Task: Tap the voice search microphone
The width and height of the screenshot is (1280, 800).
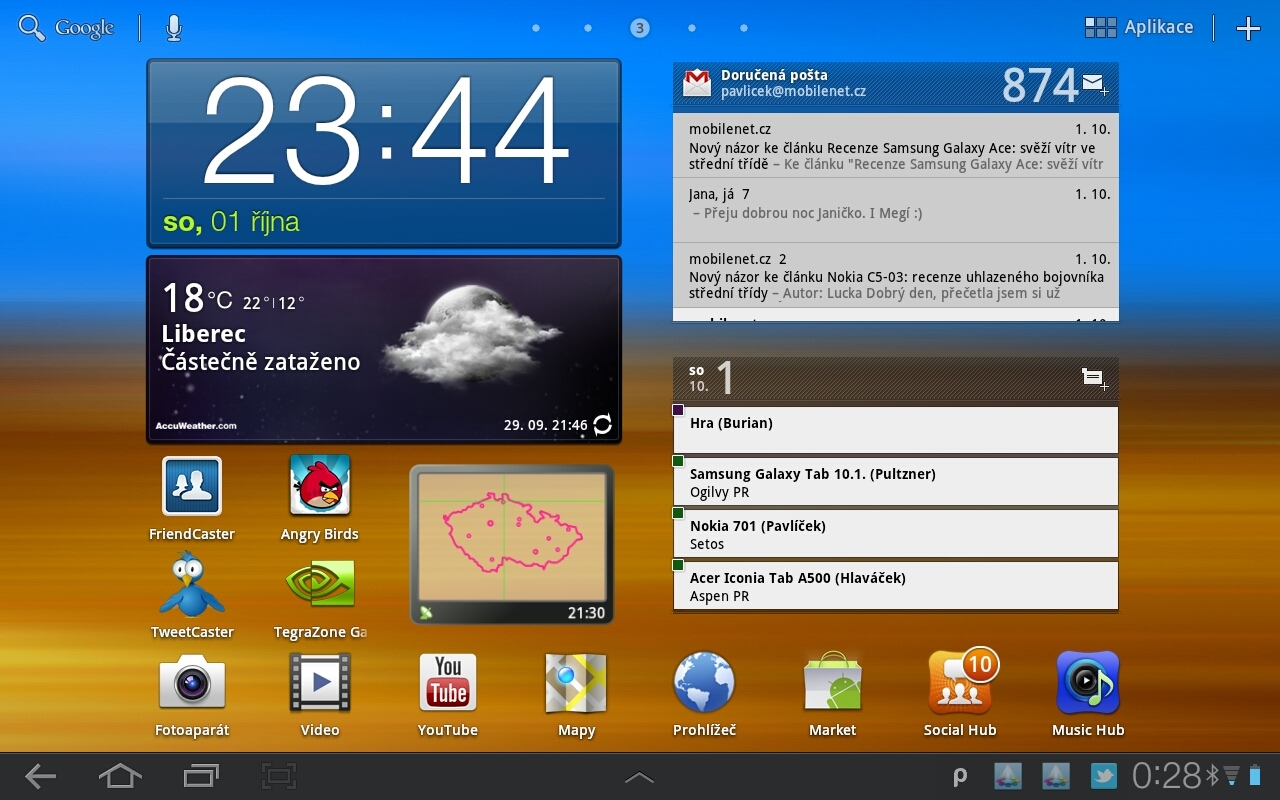Action: click(172, 26)
